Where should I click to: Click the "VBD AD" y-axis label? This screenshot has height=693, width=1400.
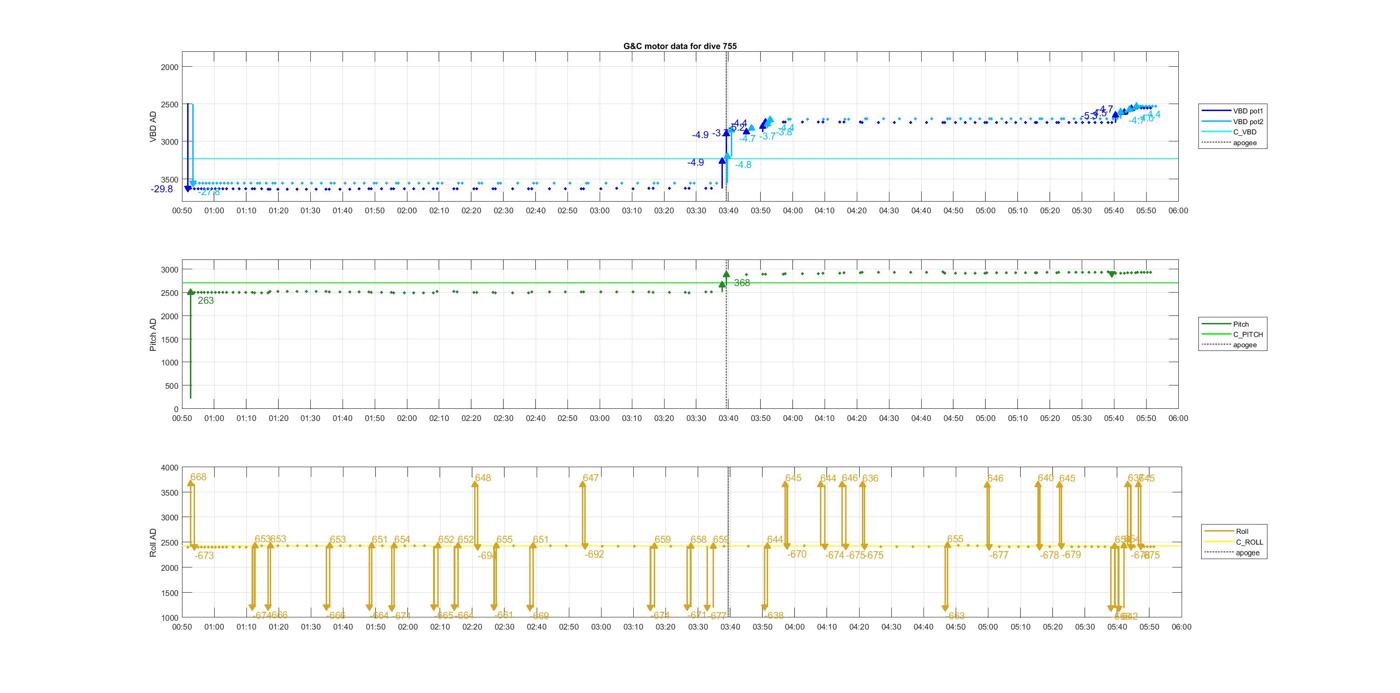154,127
